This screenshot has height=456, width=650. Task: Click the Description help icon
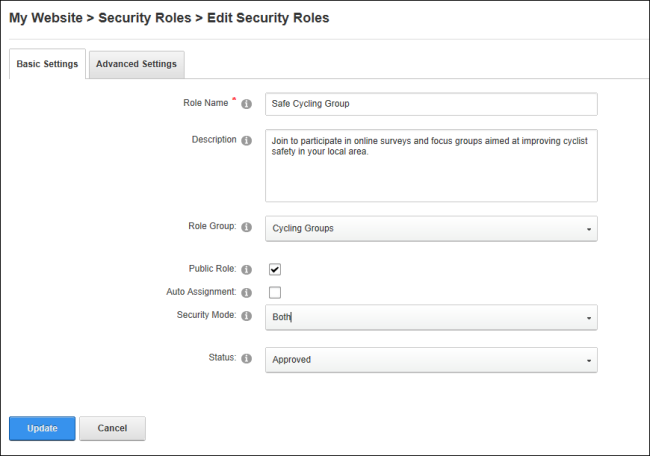click(247, 141)
